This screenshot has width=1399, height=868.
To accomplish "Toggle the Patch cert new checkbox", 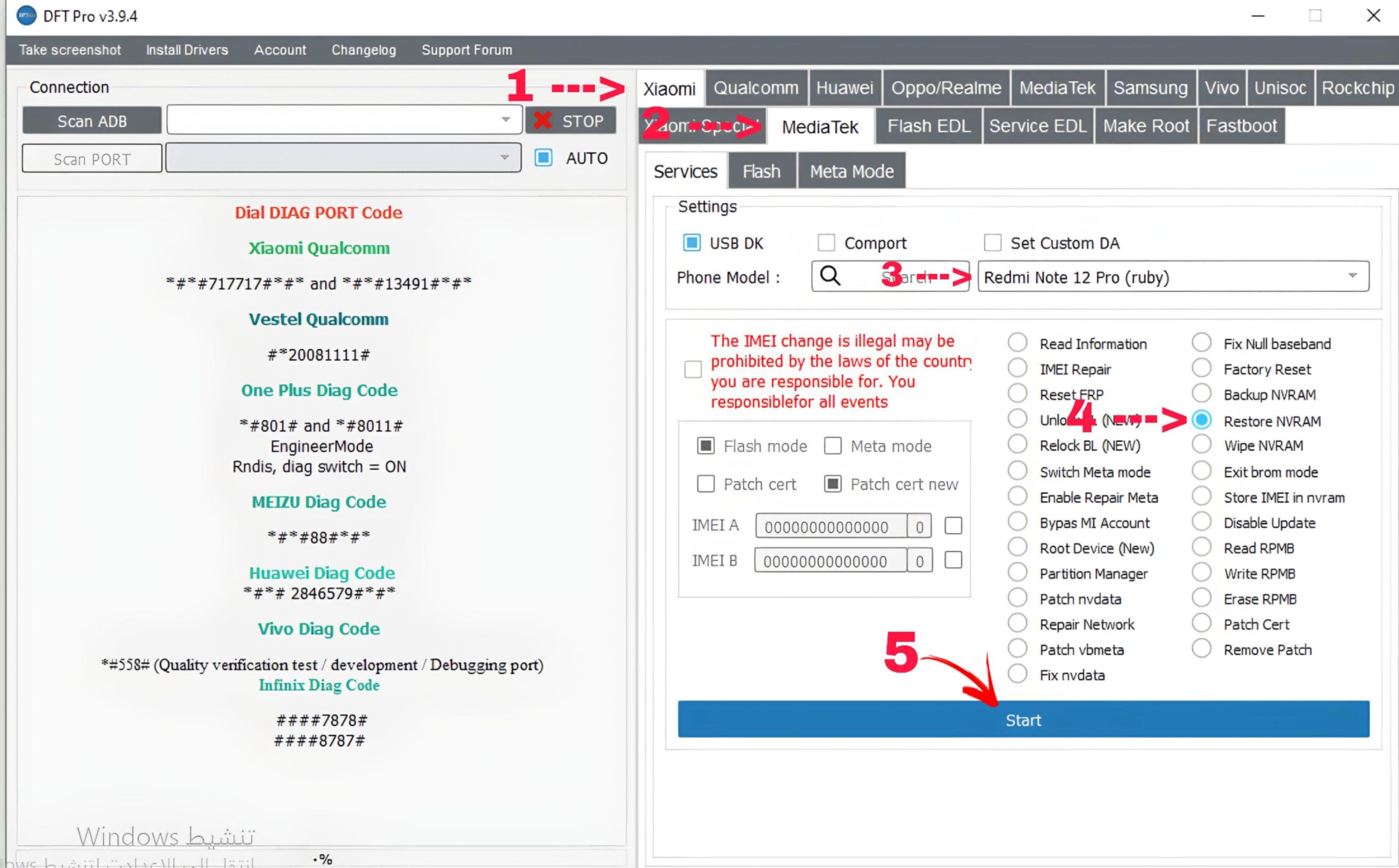I will pos(833,484).
